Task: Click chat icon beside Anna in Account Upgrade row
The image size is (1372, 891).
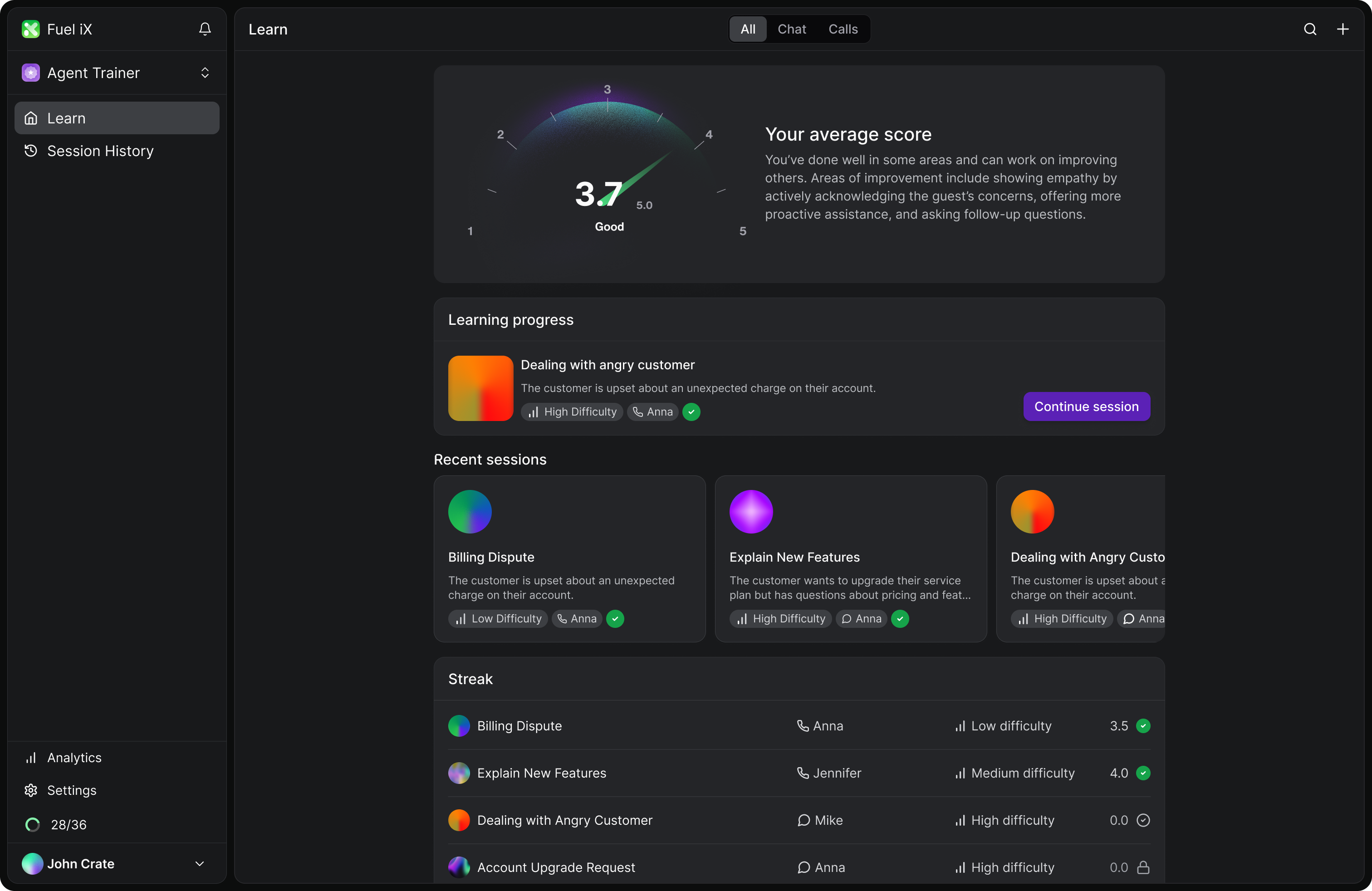Action: (x=804, y=867)
